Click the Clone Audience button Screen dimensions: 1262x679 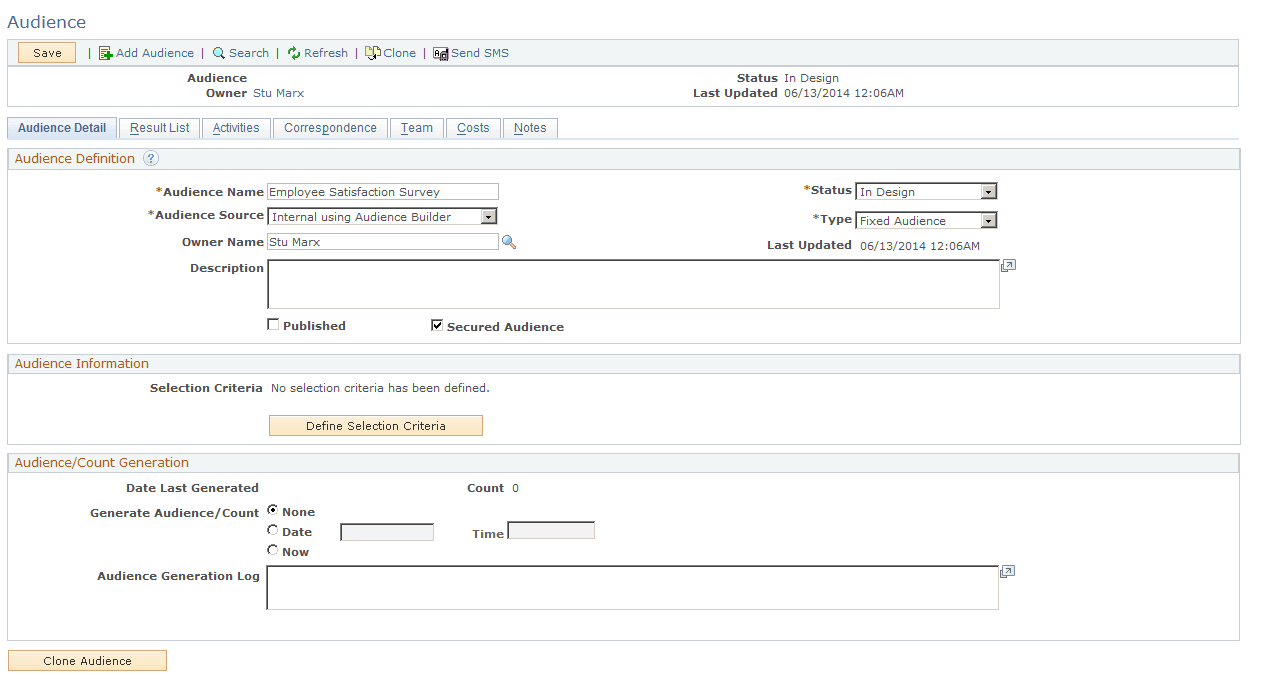[x=87, y=661]
